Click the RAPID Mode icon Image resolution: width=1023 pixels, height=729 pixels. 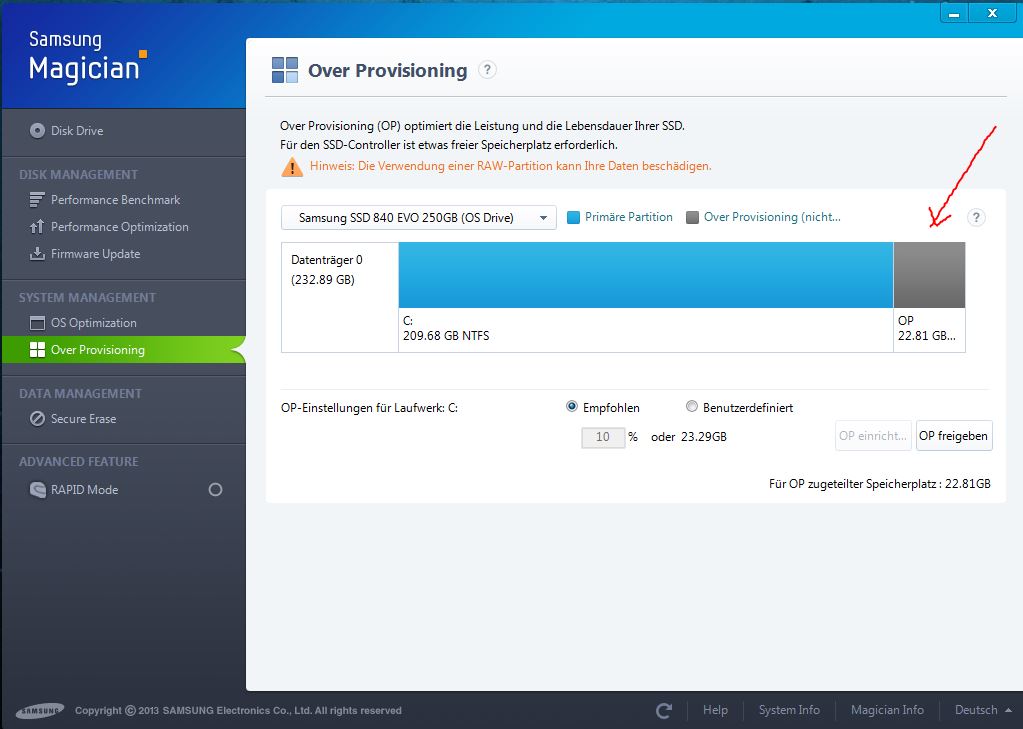[37, 490]
